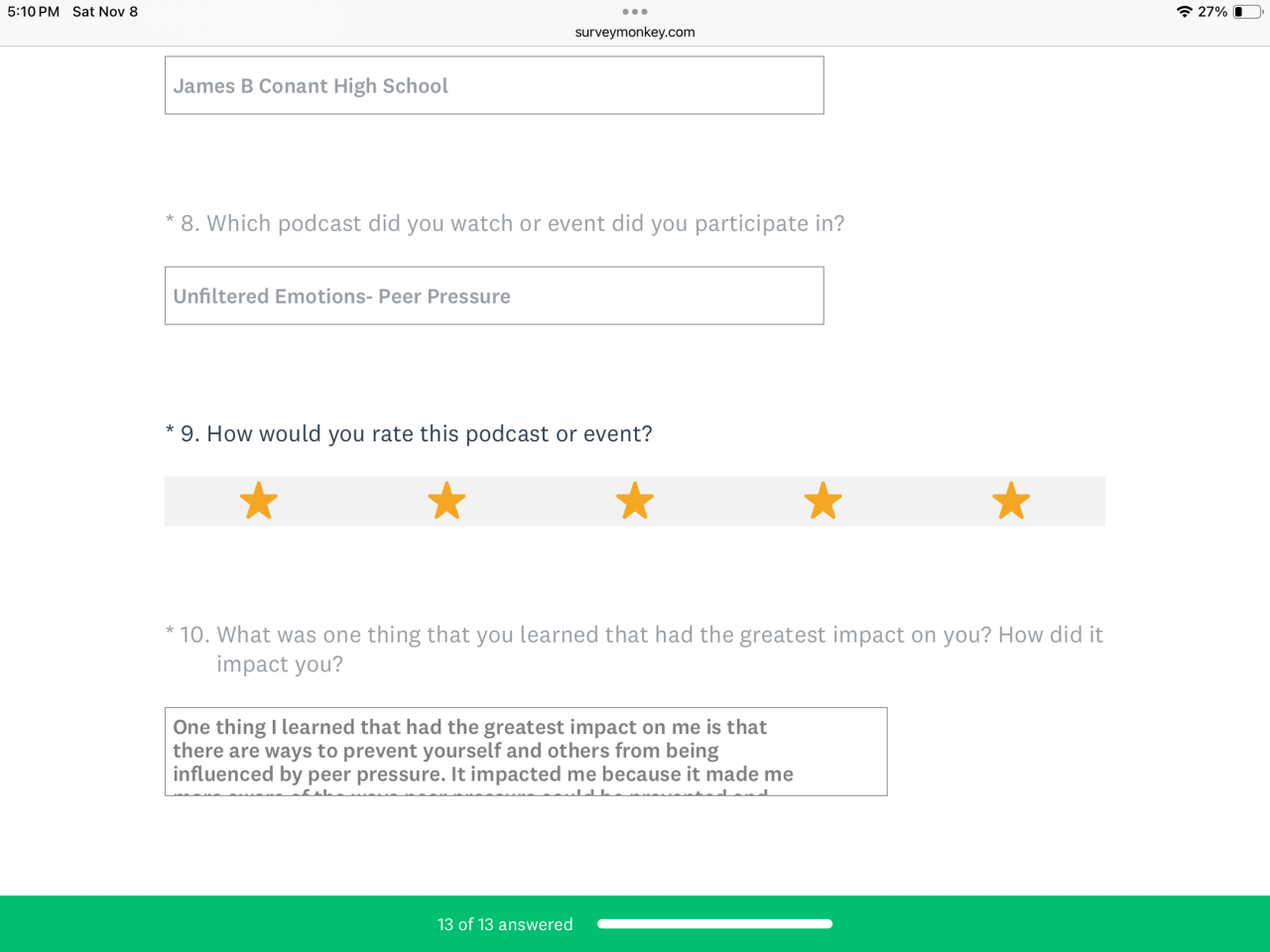Open the three-dot multitasking menu

[634, 12]
